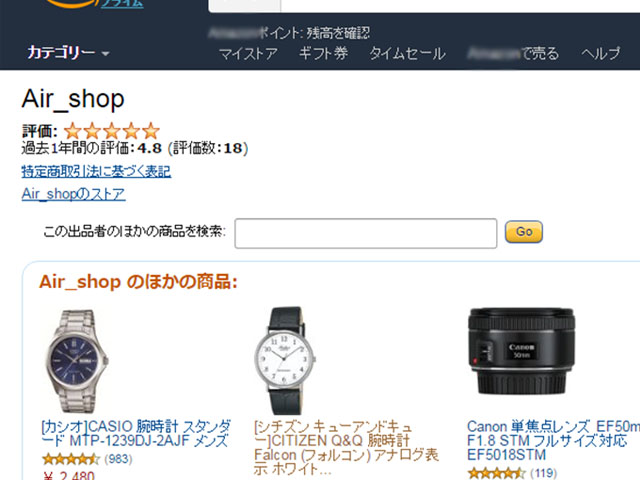The width and height of the screenshot is (640, 480).
Task: Click the マイストア menu item
Action: 248,53
